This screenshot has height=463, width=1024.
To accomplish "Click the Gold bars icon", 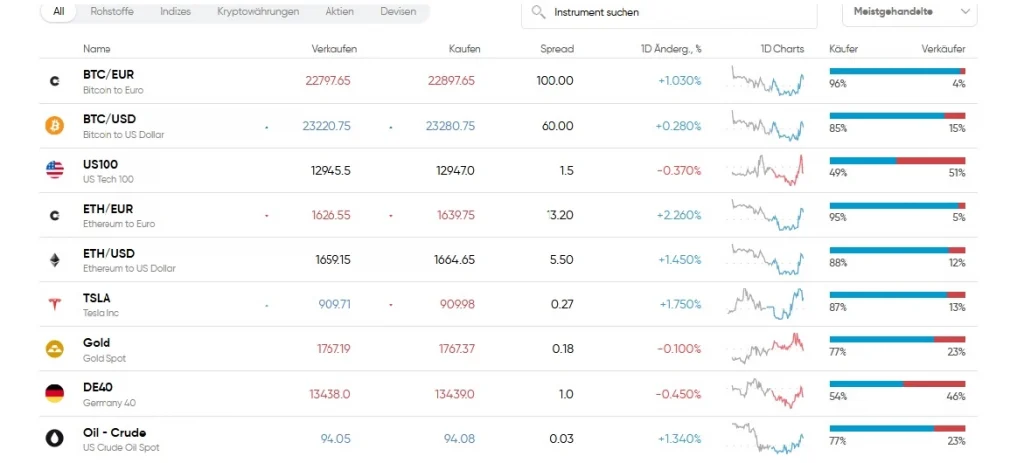I will (x=54, y=349).
